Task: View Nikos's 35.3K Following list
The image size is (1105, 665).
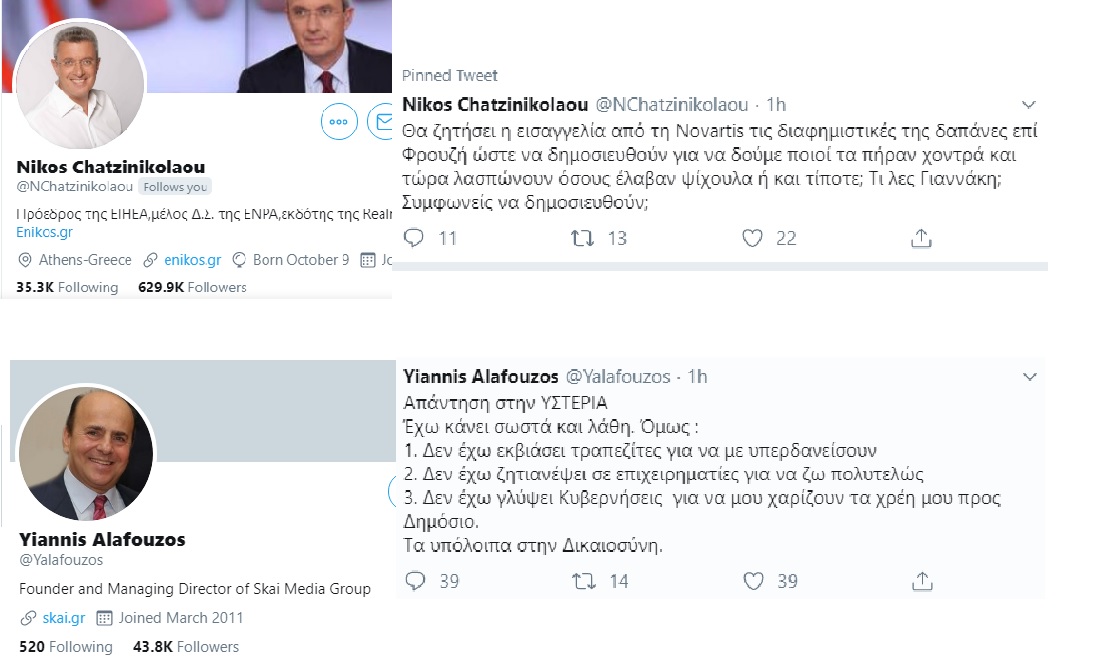Action: point(67,287)
